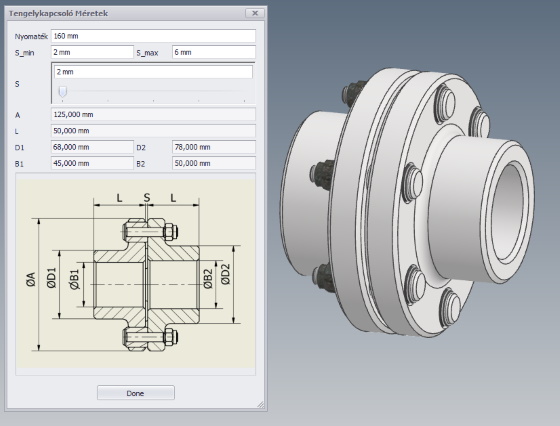Edit the S_min value field
The width and height of the screenshot is (560, 426).
coord(92,52)
